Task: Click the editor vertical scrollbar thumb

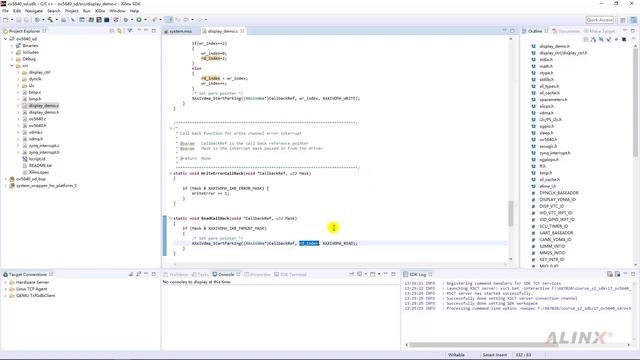Action: [511, 213]
